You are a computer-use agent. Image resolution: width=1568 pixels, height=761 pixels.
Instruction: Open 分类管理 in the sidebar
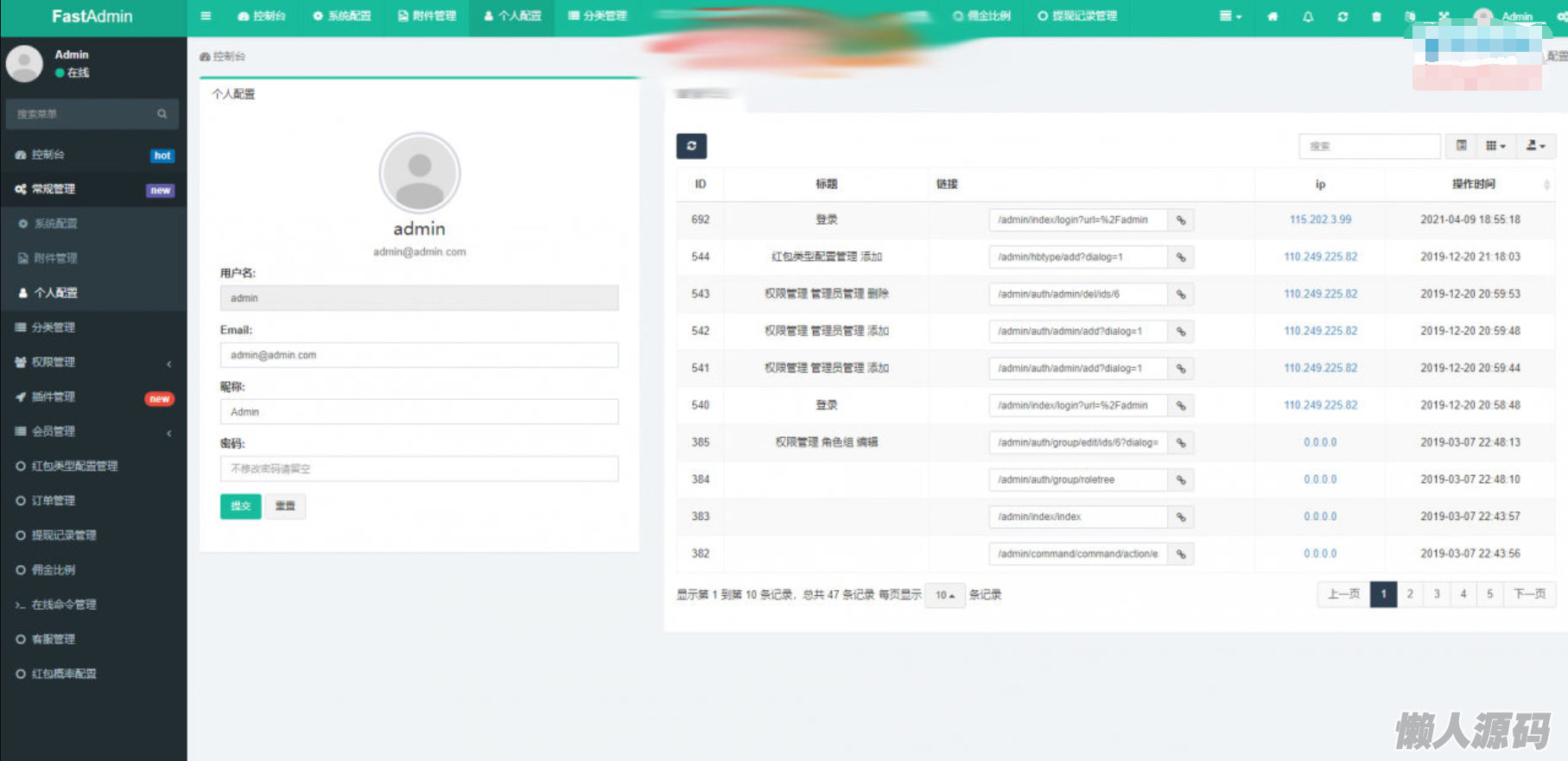click(93, 327)
